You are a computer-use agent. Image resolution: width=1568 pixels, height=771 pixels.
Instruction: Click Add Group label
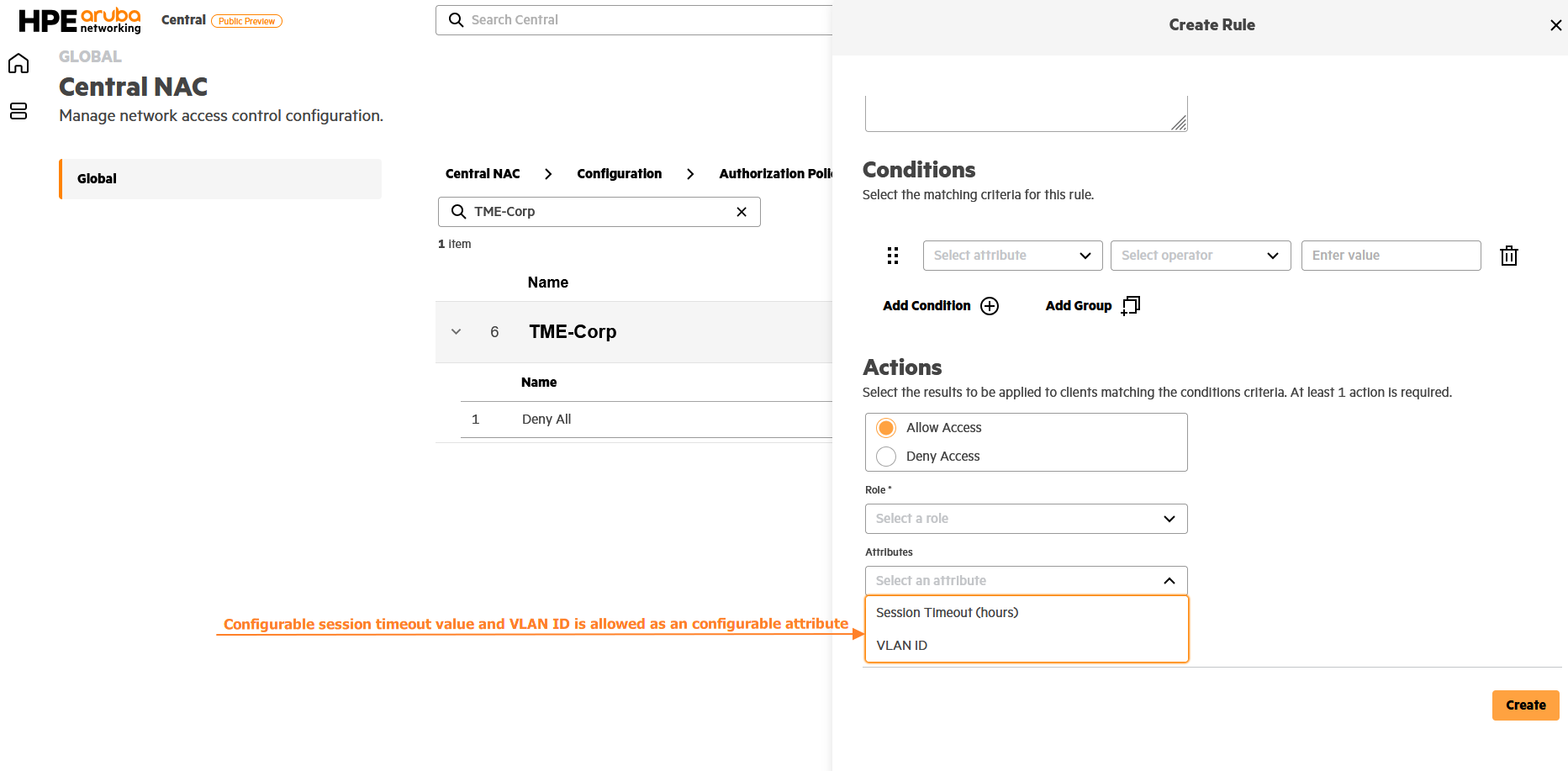pyautogui.click(x=1079, y=306)
